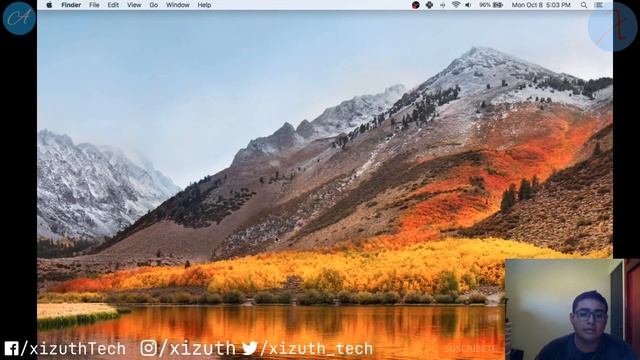Open the volume control icon
The width and height of the screenshot is (640, 360).
click(468, 5)
